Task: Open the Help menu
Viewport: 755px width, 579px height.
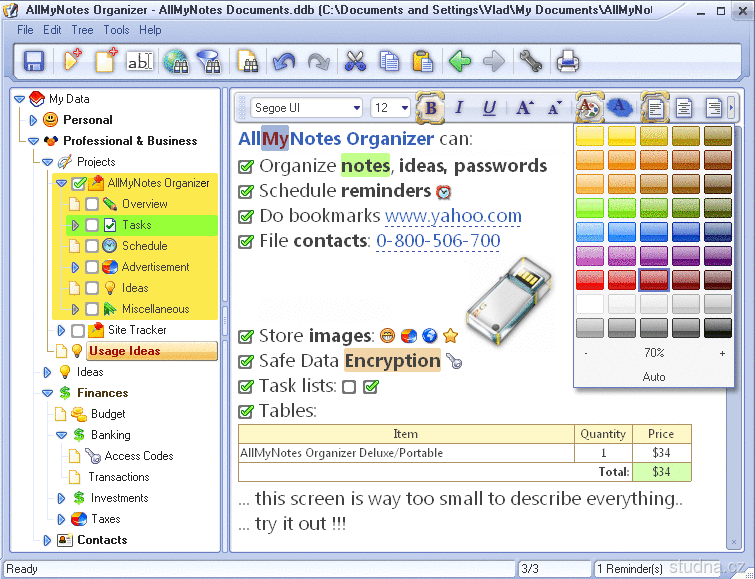Action: point(150,30)
